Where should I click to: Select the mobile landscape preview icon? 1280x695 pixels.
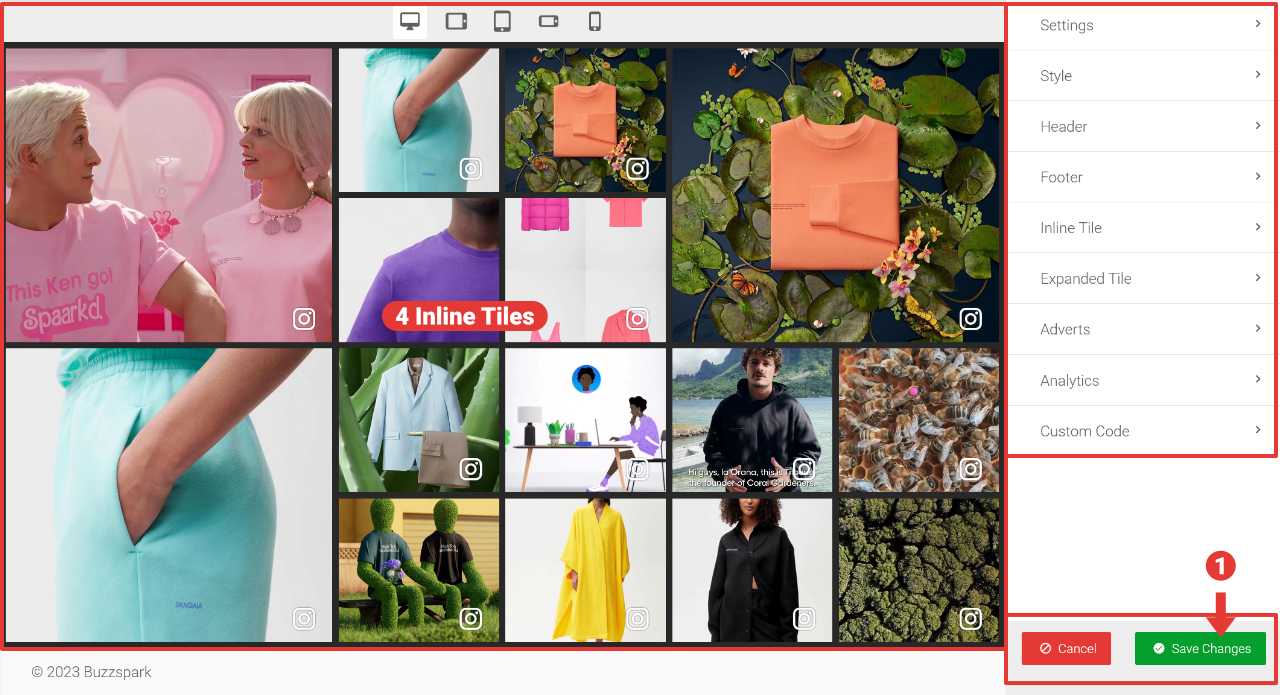(x=548, y=21)
